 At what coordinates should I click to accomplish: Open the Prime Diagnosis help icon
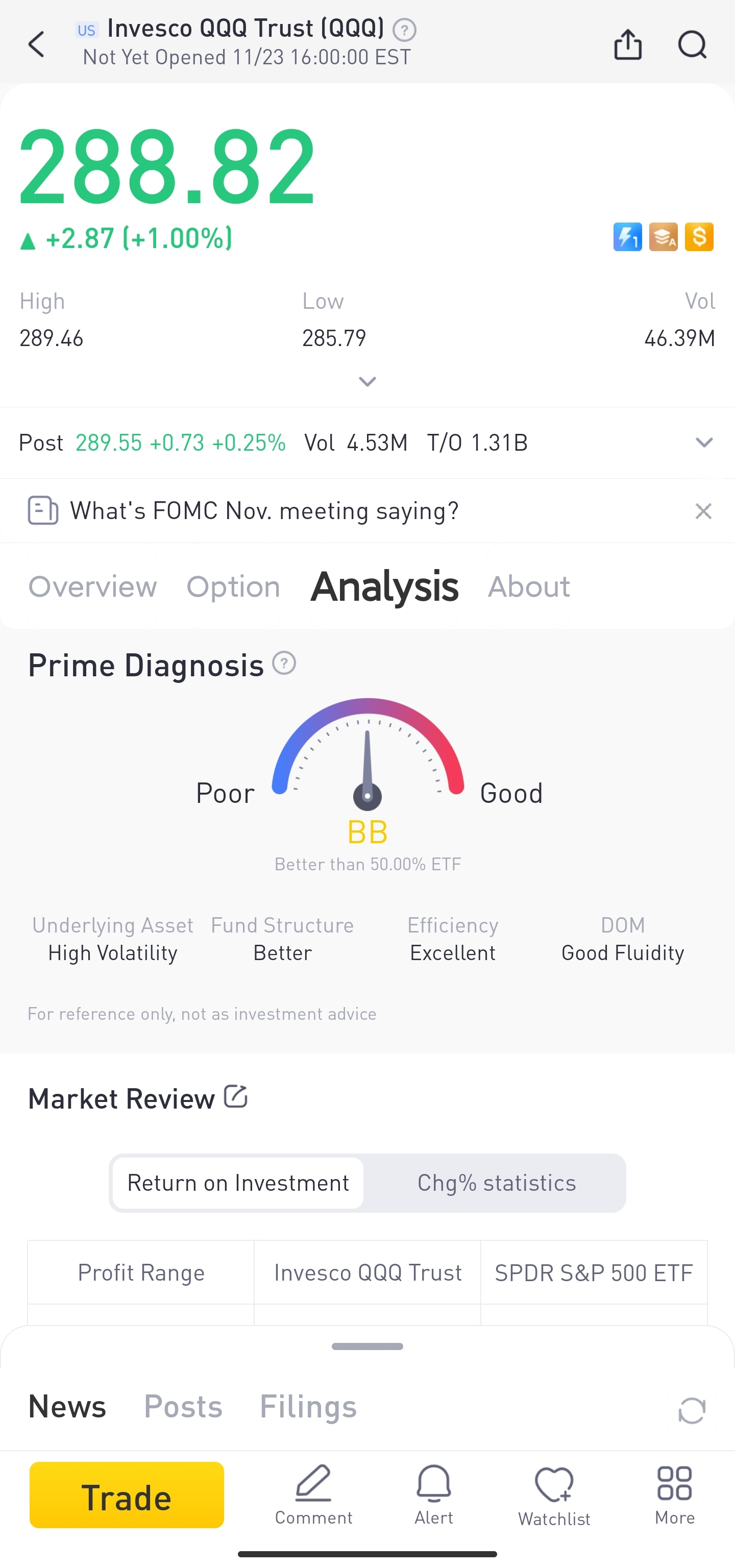click(x=283, y=663)
